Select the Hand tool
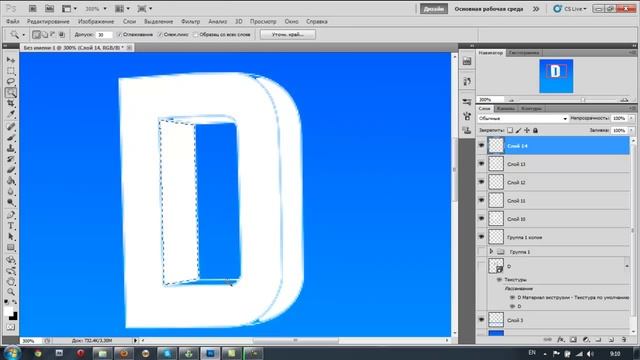The height and width of the screenshot is (360, 640). click(x=11, y=281)
